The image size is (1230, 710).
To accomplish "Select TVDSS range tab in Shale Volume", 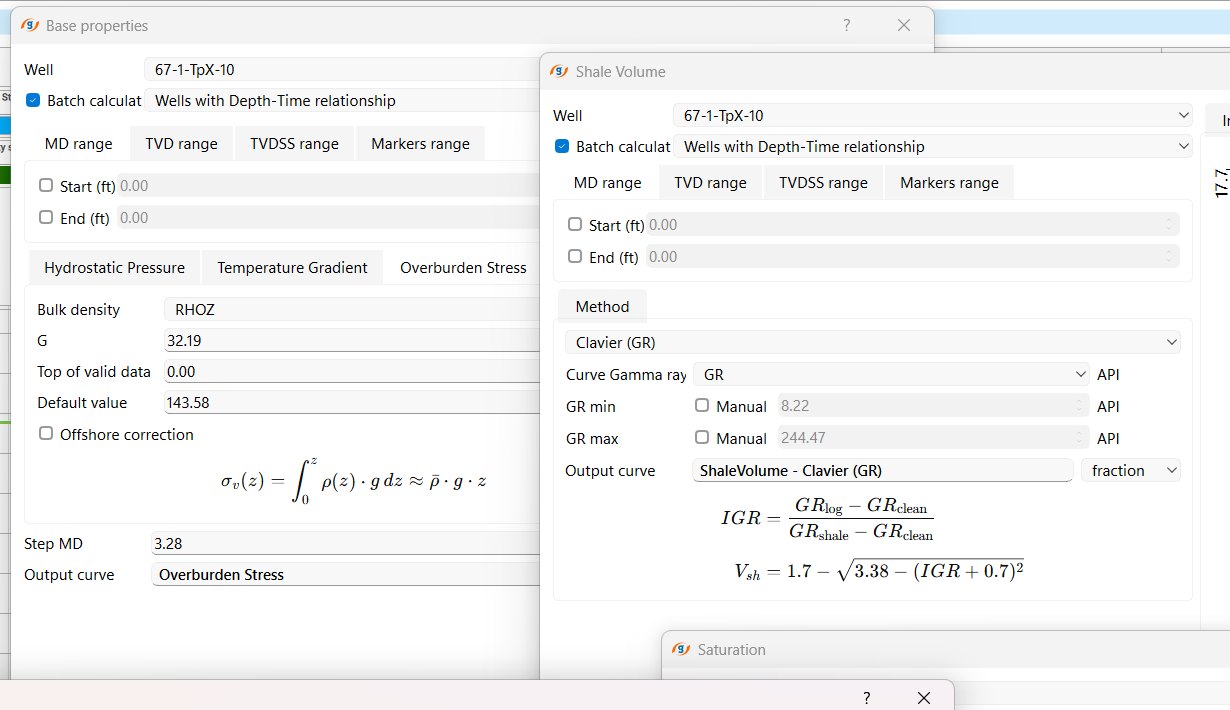I will click(x=824, y=183).
